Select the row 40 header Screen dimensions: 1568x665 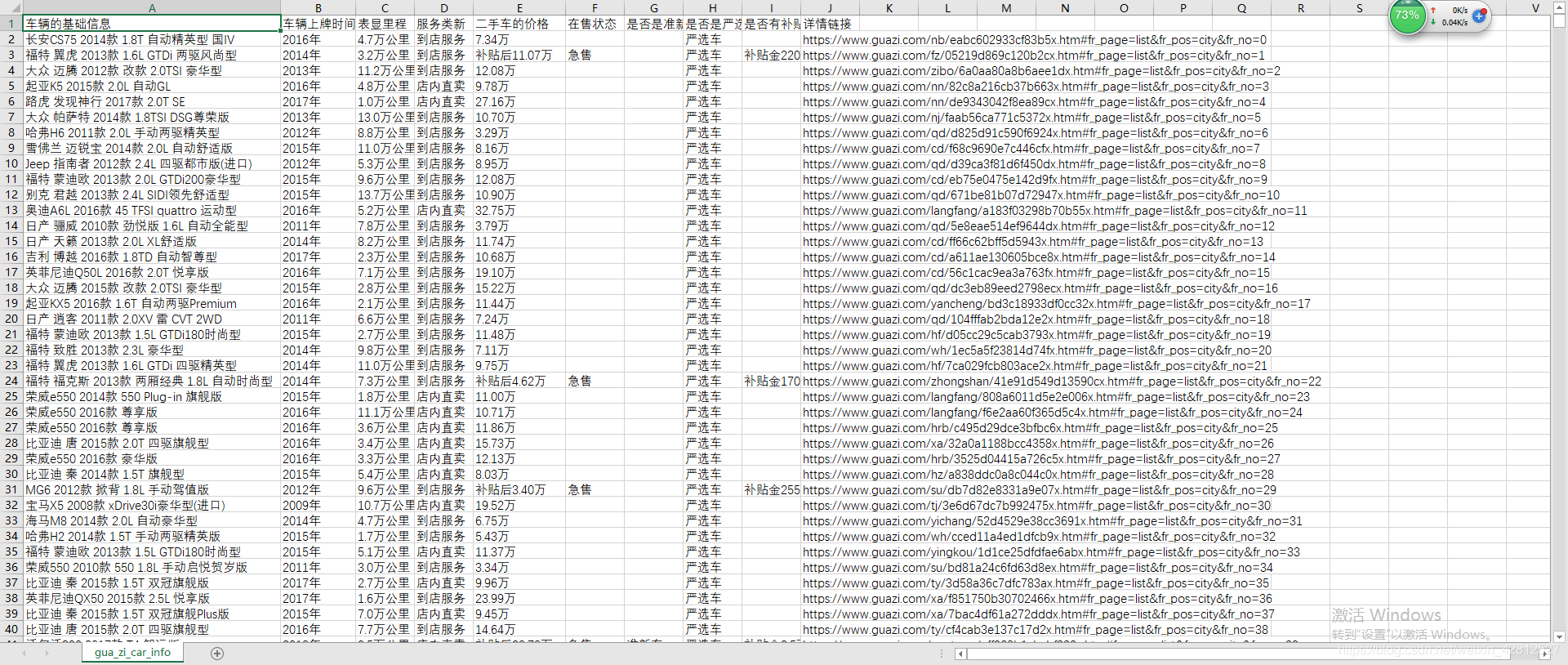pos(11,629)
